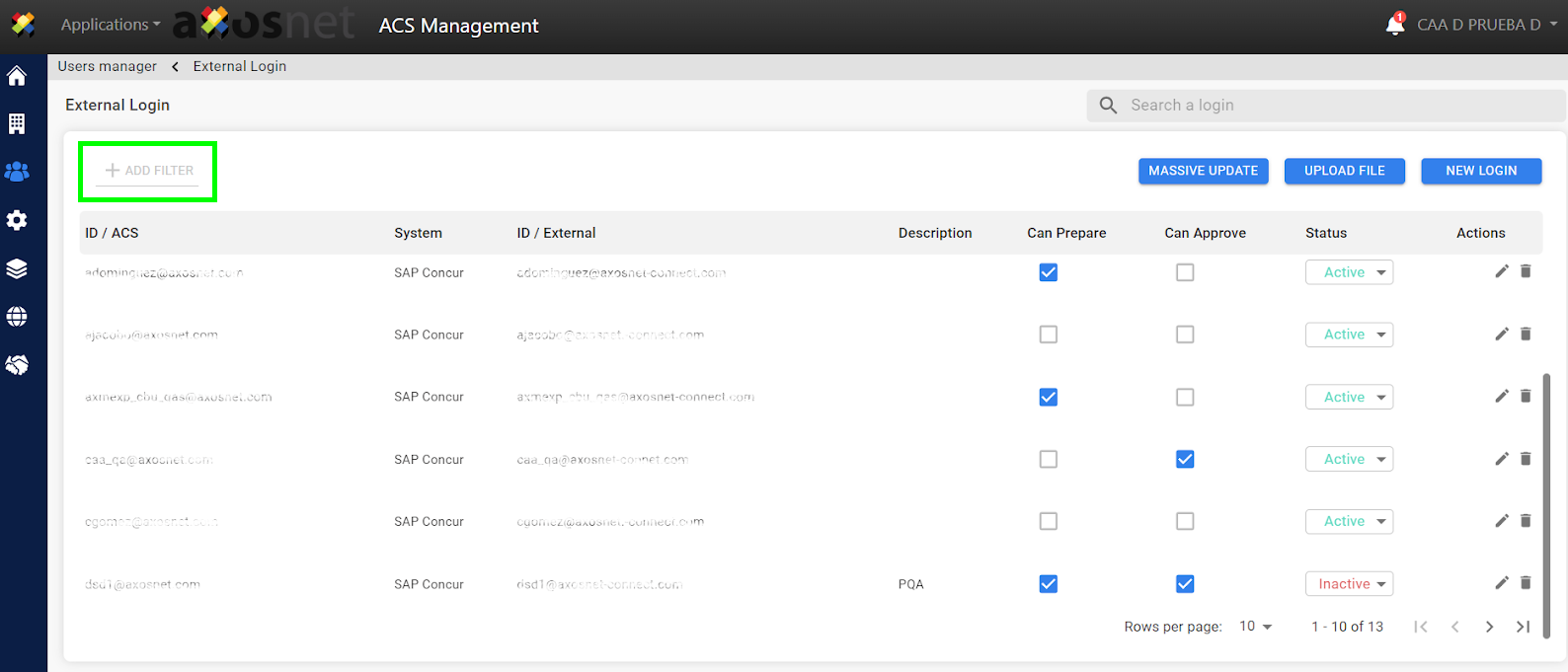
Task: Uncheck Can Approve for the PQA row
Action: (1185, 584)
